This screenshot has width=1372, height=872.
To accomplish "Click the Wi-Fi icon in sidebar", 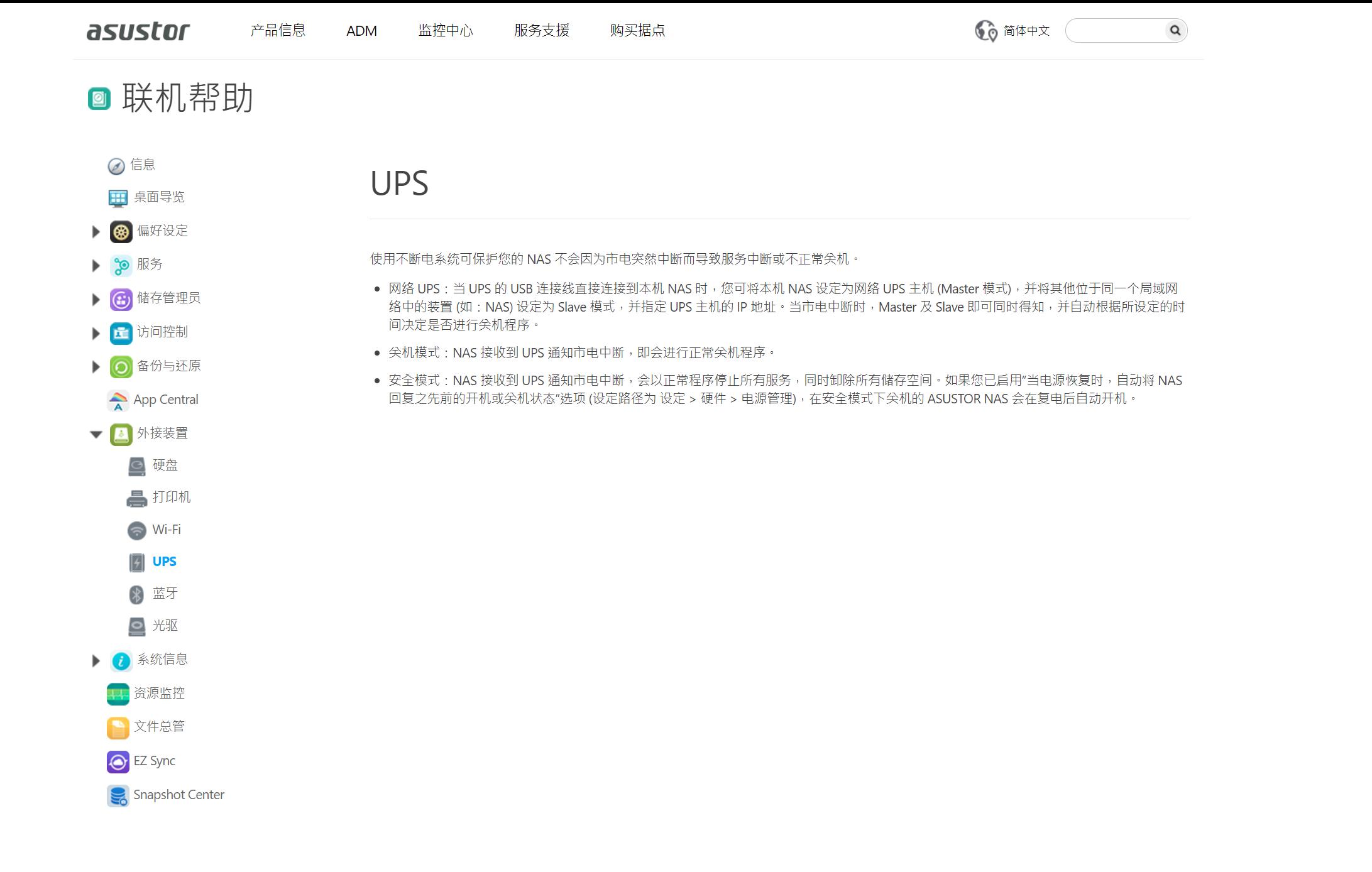I will pos(136,530).
